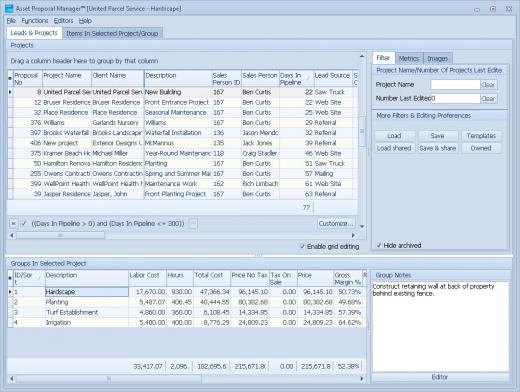Click the Groups grid scroll right arrow

tap(362, 379)
